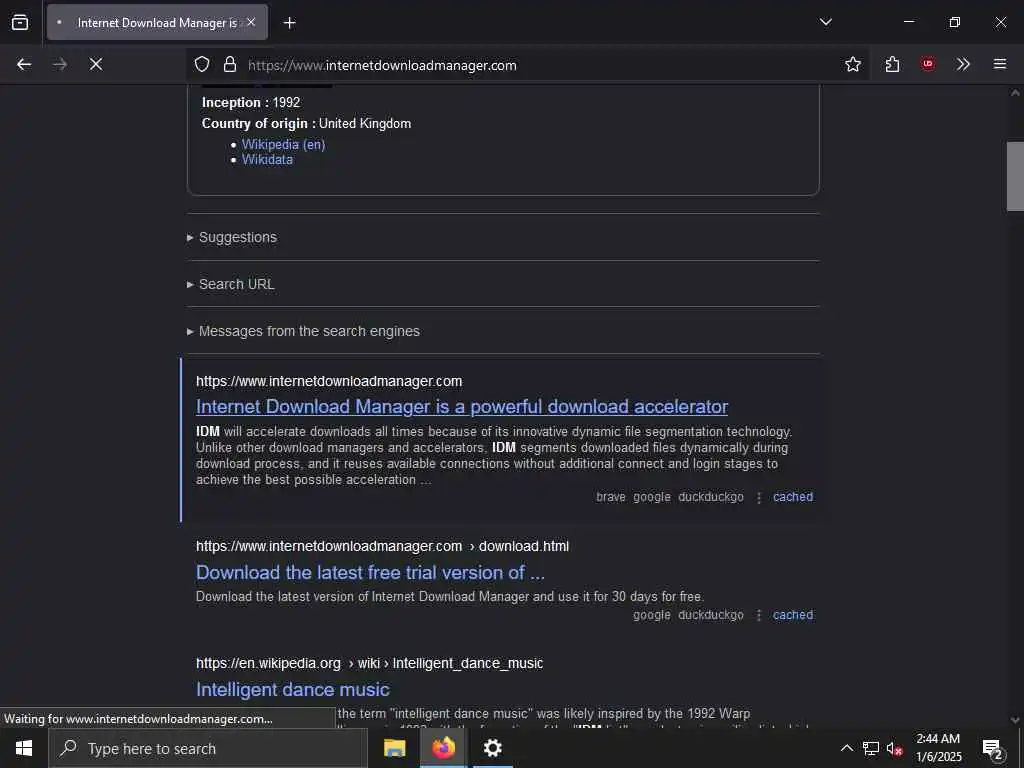Click first result URL internetdownloadmanager.com text
Viewport: 1024px width, 768px height.
pos(329,381)
